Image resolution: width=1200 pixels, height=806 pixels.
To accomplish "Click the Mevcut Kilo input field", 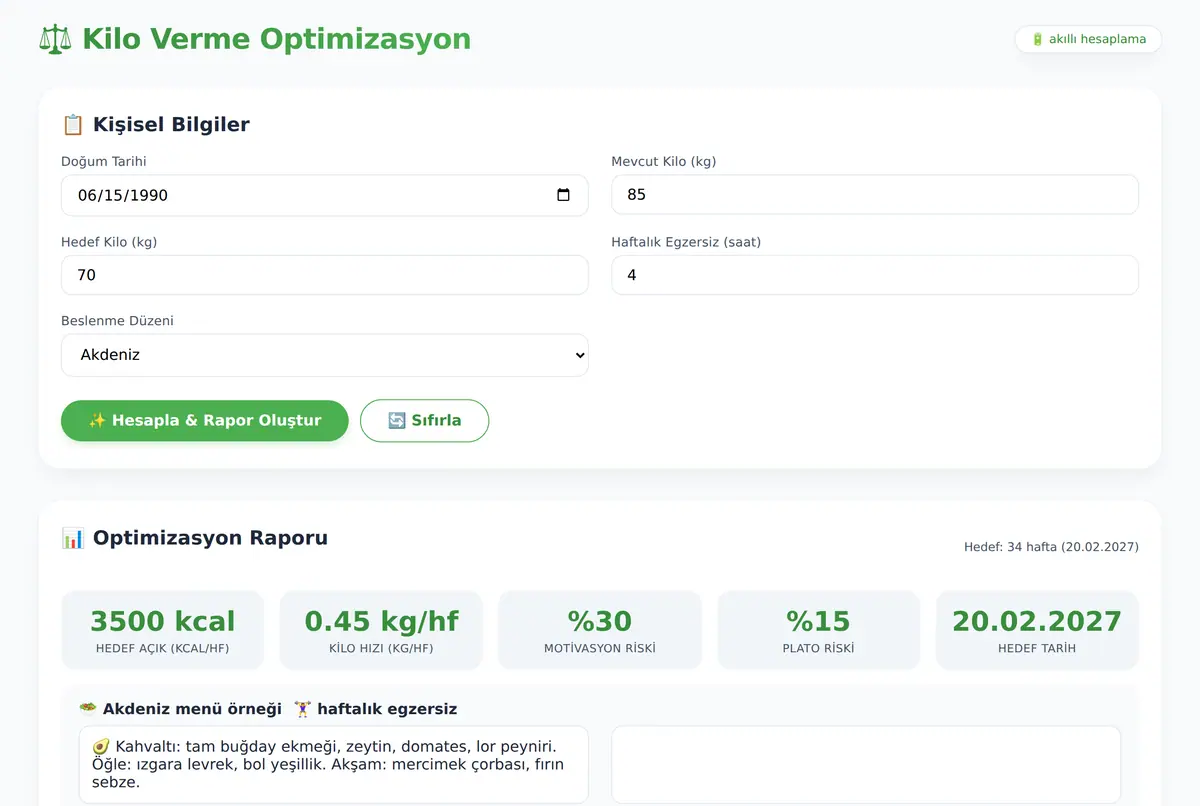I will click(x=875, y=195).
